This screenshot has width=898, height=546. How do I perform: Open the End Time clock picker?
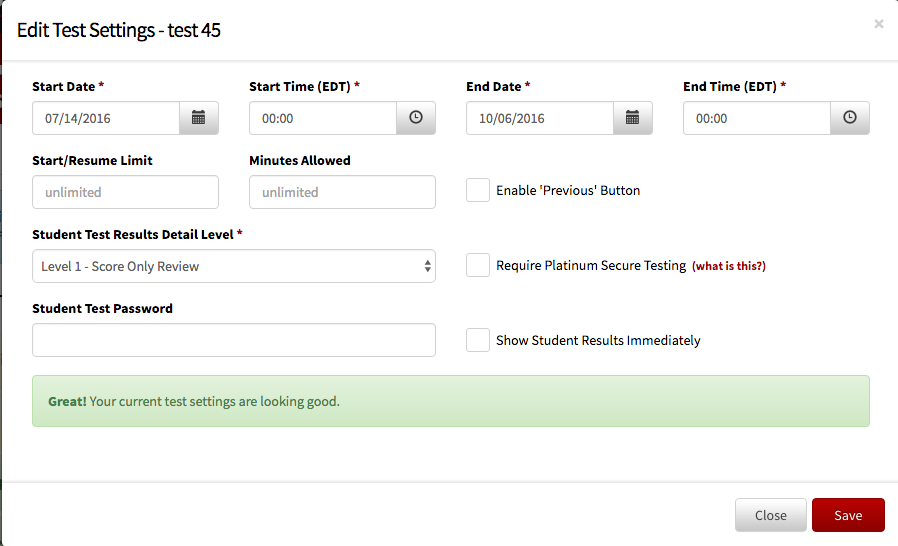[x=849, y=118]
